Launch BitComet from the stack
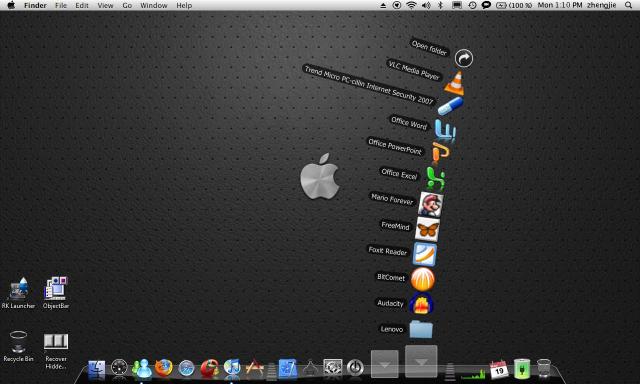The image size is (640, 384). tap(422, 280)
